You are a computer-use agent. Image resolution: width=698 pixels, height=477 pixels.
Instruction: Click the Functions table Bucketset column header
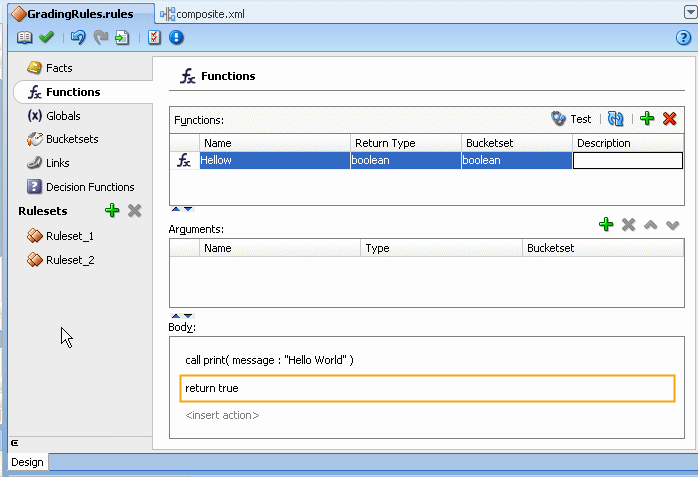pos(516,143)
